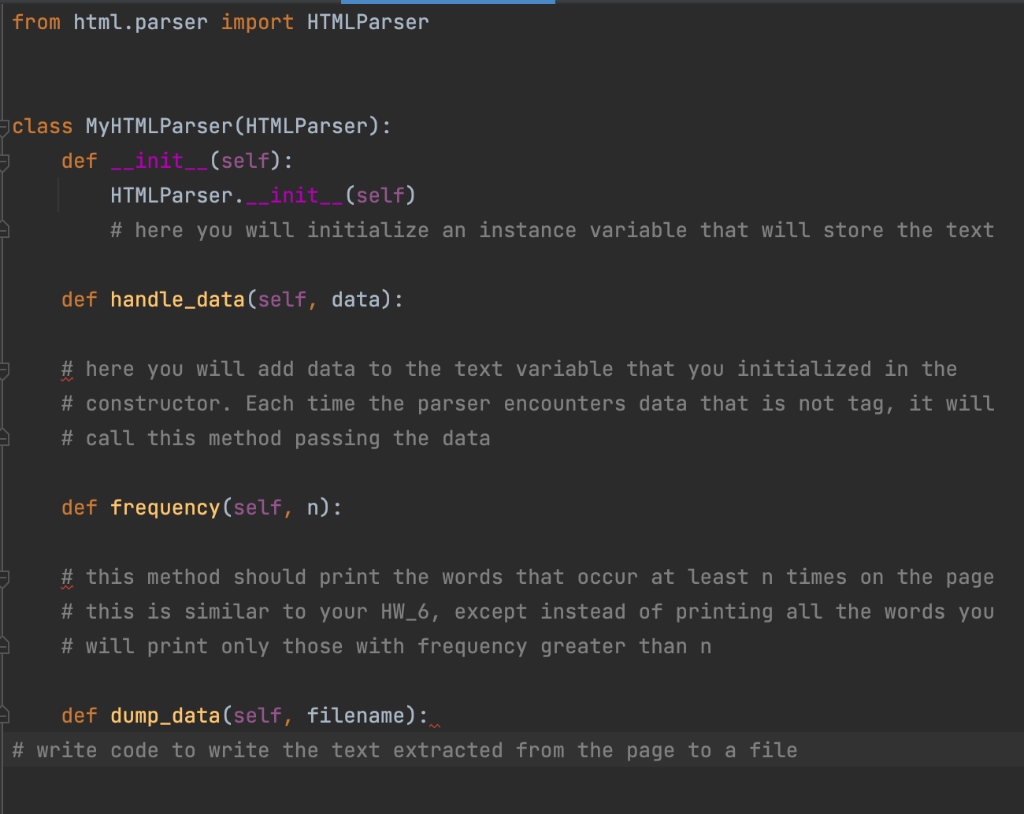1024x814 pixels.
Task: Select the n parameter in frequency
Action: point(316,507)
